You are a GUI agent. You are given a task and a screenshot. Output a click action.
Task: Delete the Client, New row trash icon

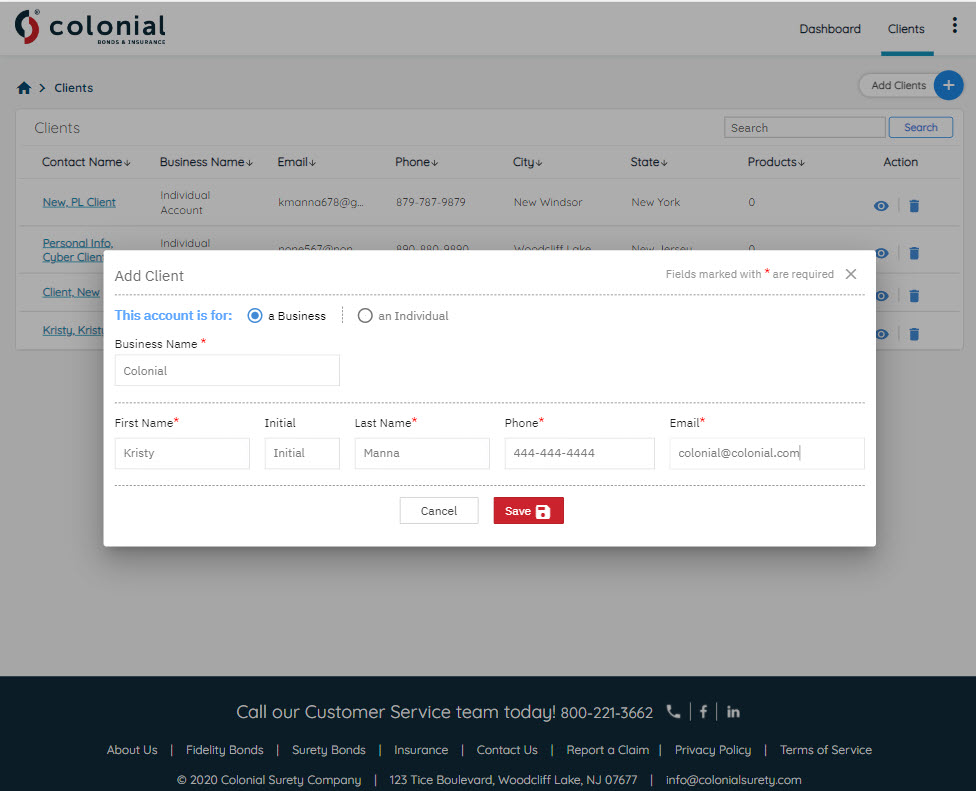(x=914, y=296)
